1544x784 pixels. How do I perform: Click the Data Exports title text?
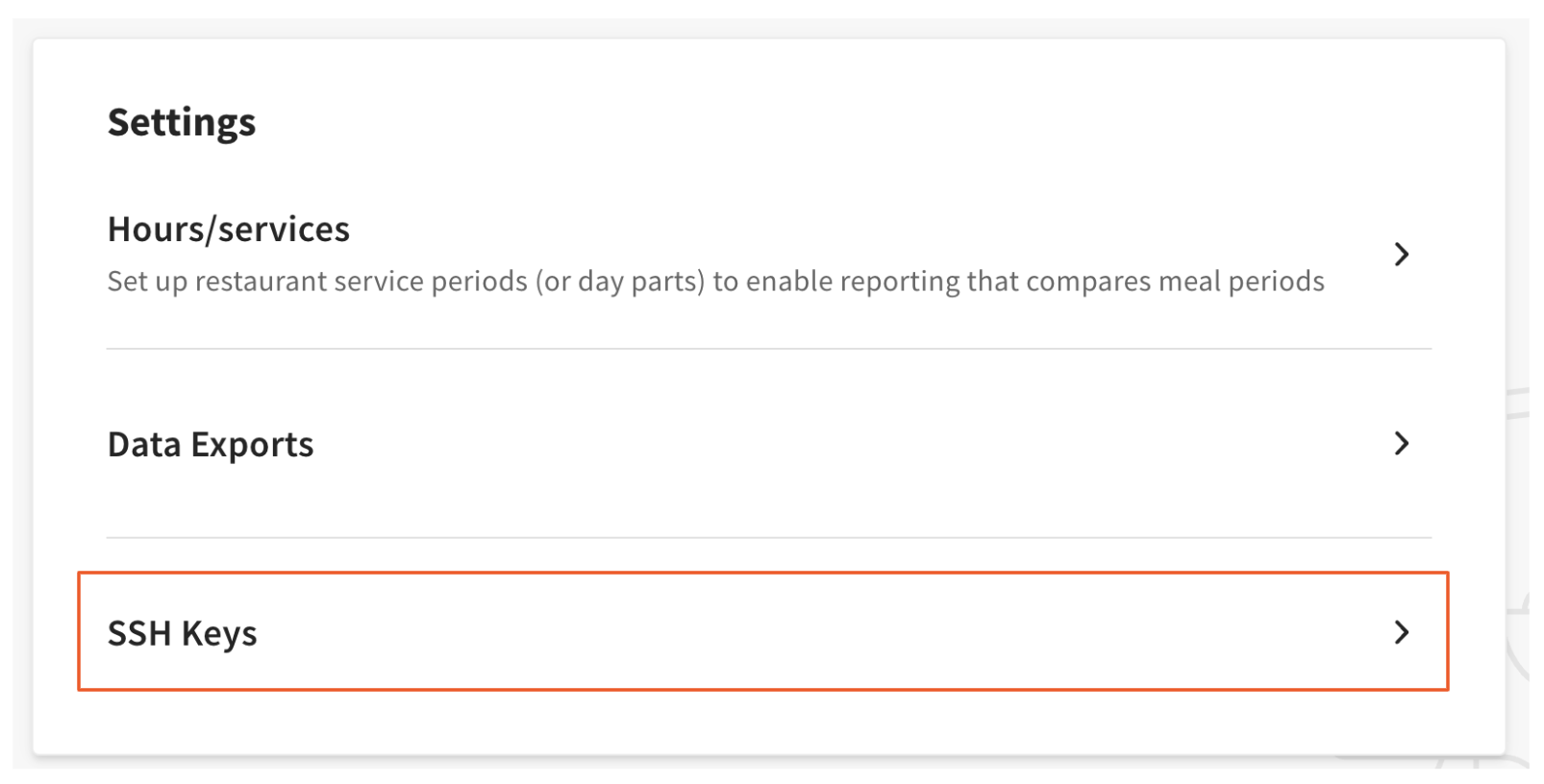click(212, 444)
